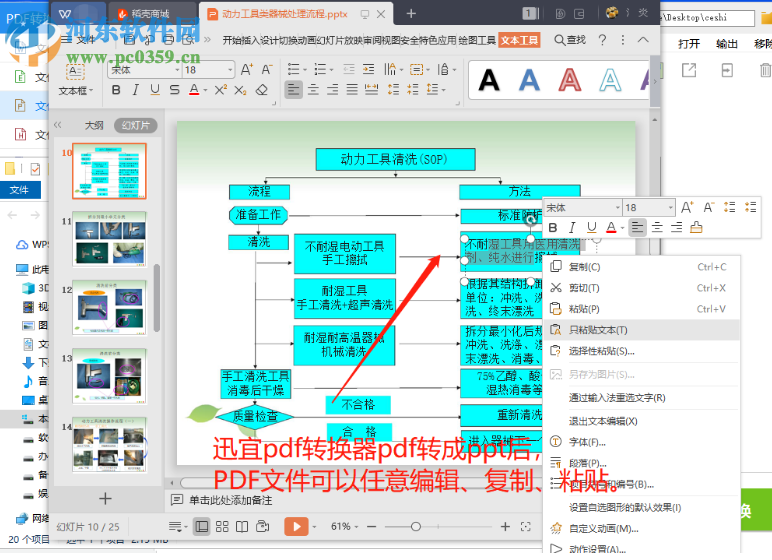
Task: Click 单击此处添加备注 notes field
Action: tap(230, 500)
